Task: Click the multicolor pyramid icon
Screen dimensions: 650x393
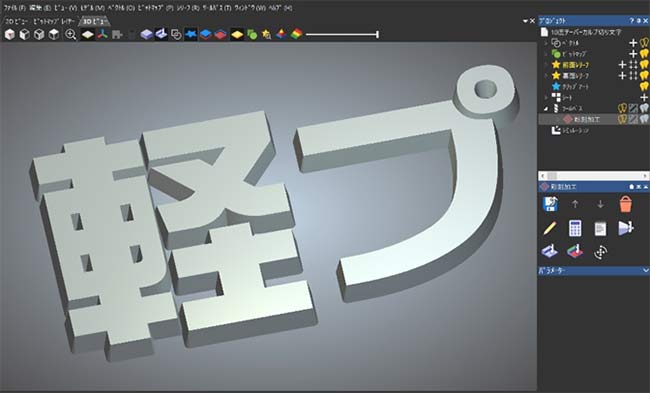Action: coord(281,34)
